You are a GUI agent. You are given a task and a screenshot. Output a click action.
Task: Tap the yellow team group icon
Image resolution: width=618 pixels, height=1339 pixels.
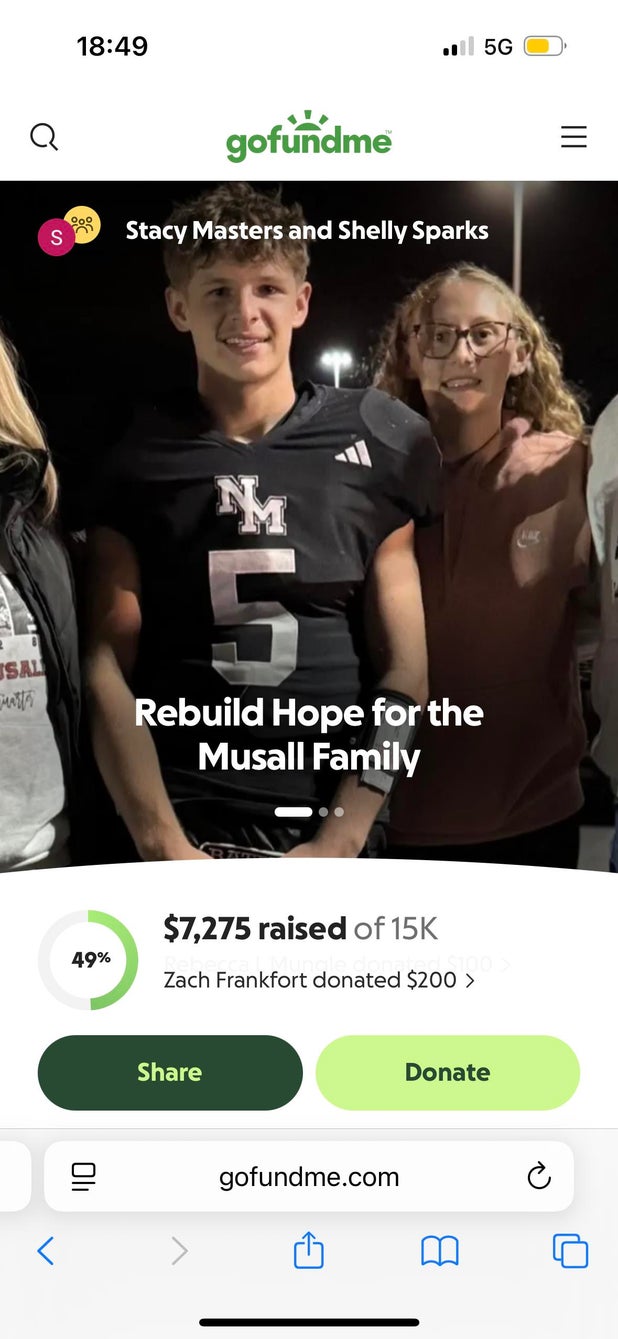(x=82, y=223)
